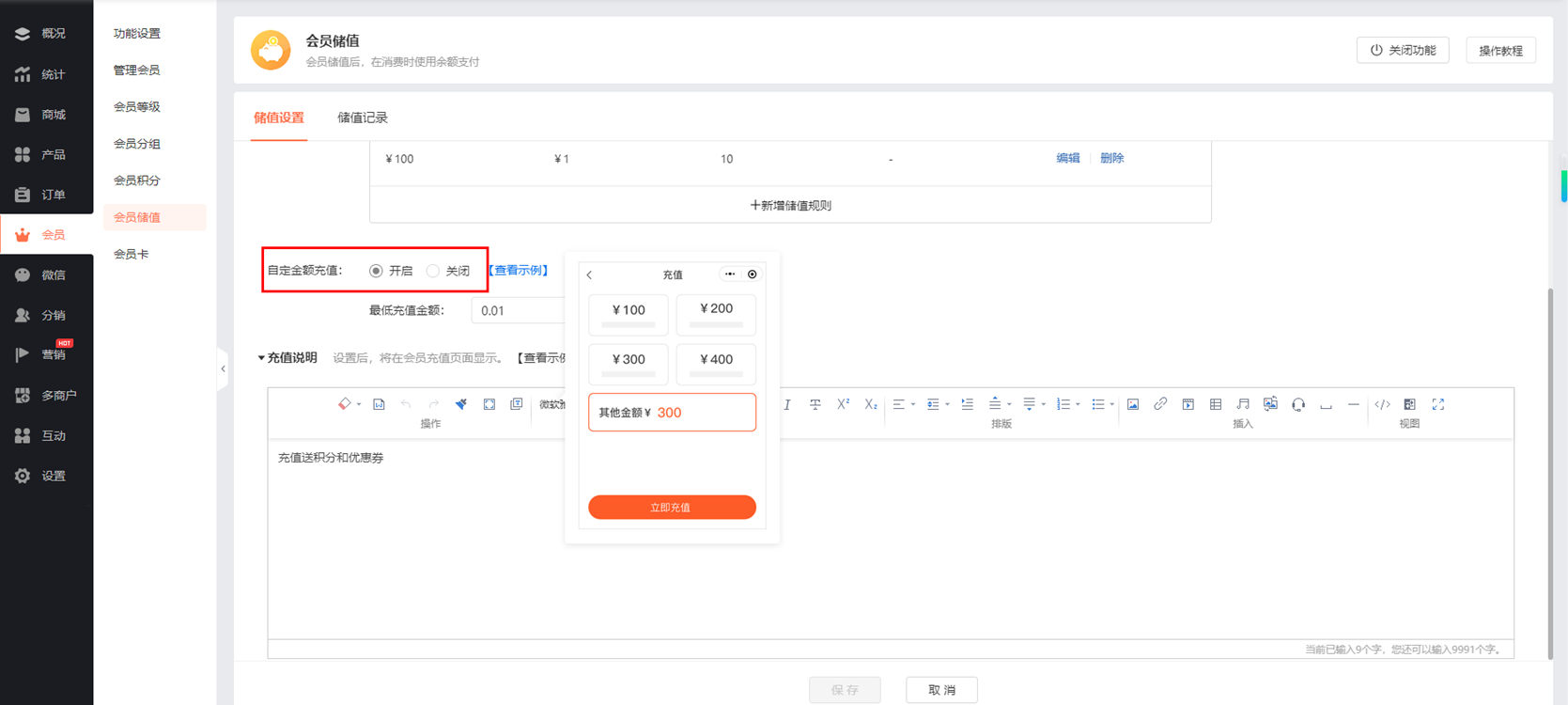Screen dimensions: 1568x705
Task: Click the 最低充值金额 input field
Action: pos(519,310)
